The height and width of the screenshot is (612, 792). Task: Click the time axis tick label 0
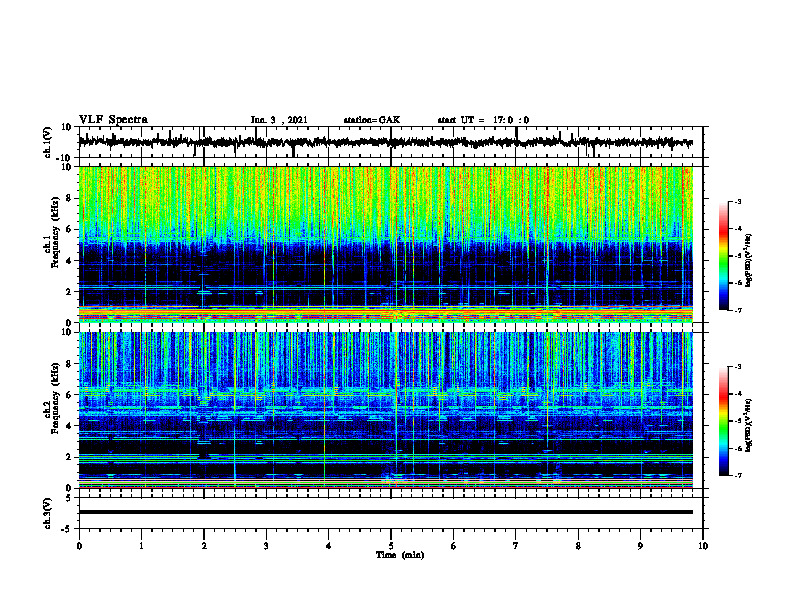[x=79, y=546]
